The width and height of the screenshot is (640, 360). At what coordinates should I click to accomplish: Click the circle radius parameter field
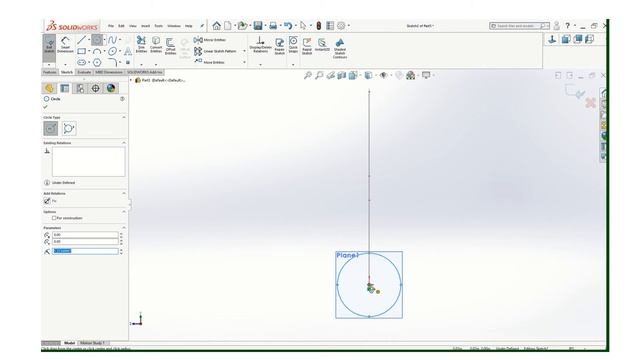point(85,251)
